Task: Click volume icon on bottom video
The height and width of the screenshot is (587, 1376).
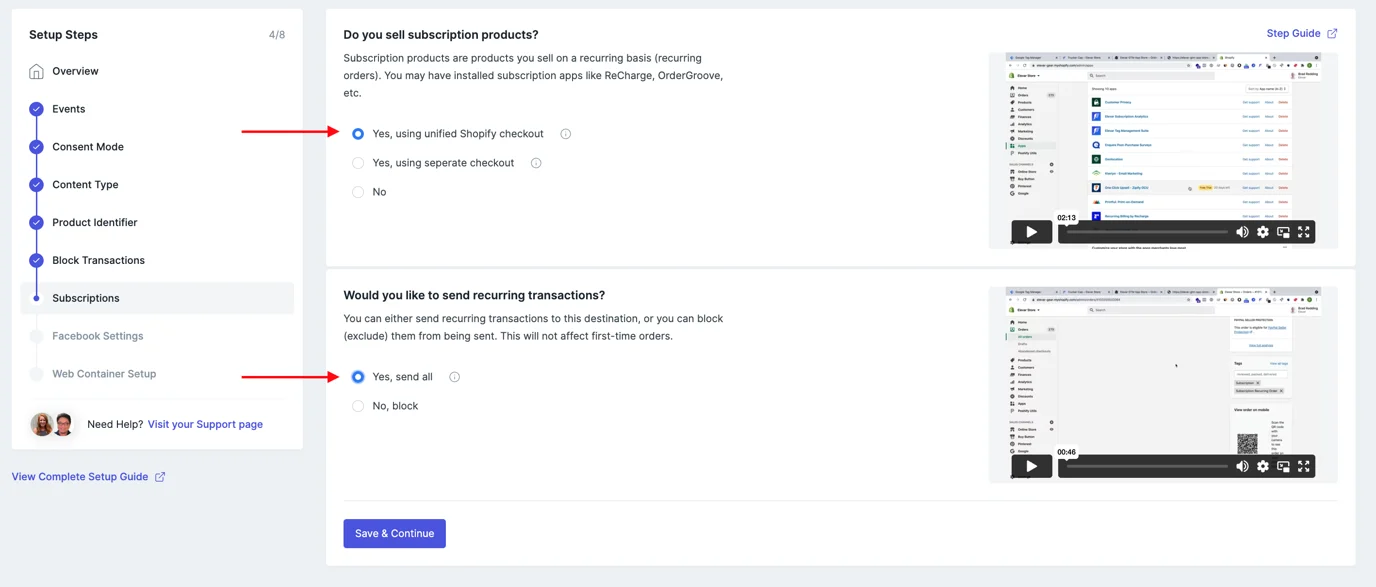Action: coord(1242,466)
